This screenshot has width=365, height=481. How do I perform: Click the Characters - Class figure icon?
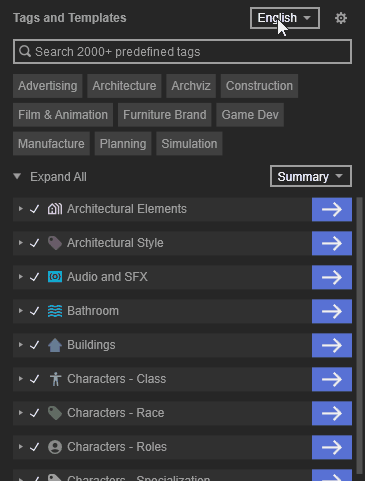click(55, 379)
